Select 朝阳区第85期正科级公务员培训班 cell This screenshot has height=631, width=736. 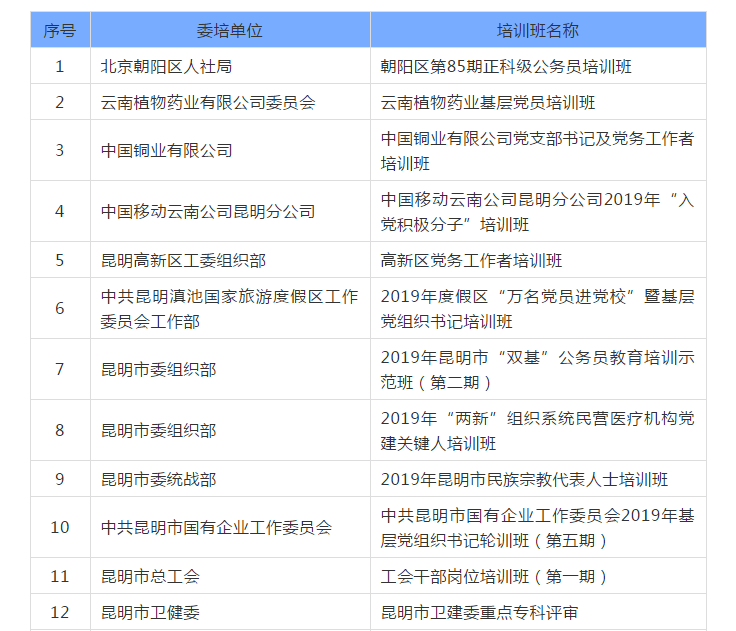coord(538,66)
